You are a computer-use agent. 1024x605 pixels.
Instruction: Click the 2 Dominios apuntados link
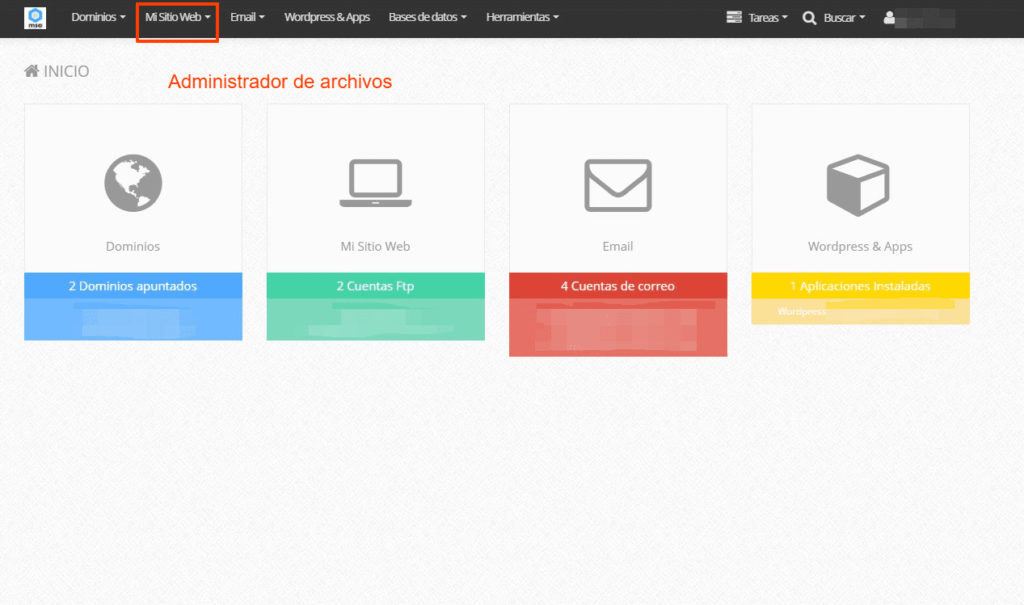tap(132, 285)
